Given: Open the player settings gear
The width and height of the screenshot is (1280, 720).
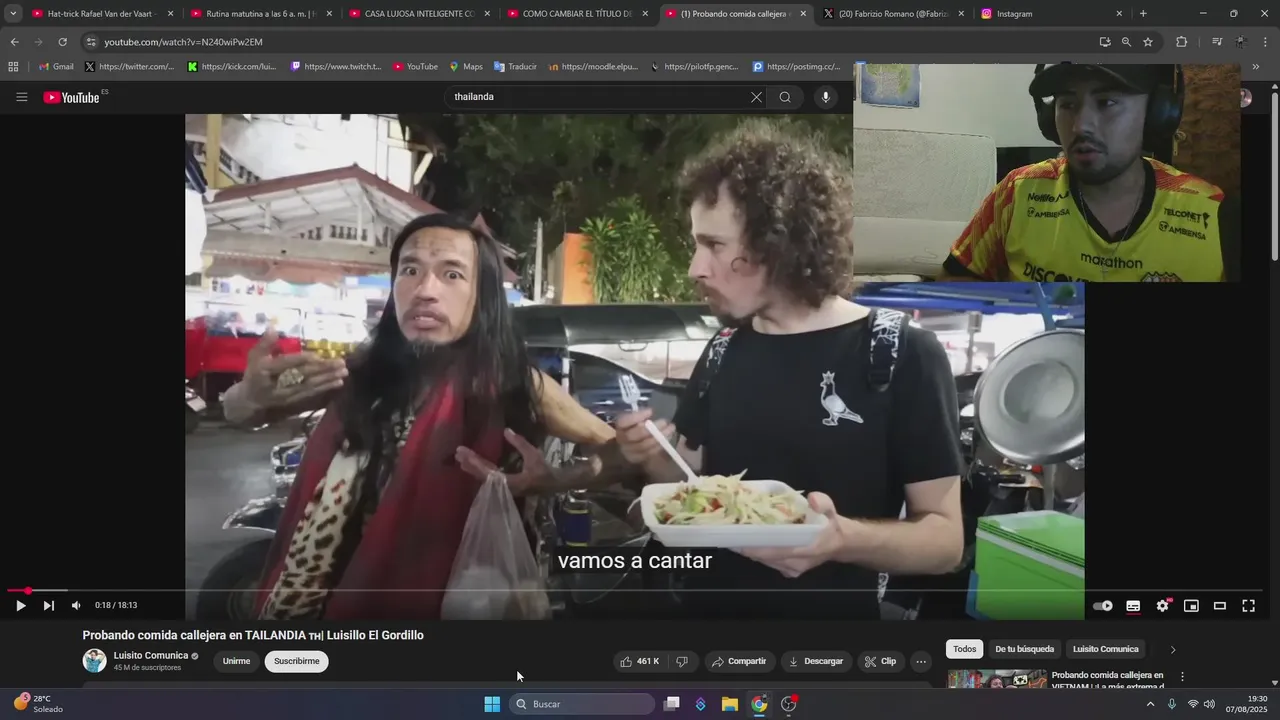Looking at the screenshot, I should point(1162,605).
